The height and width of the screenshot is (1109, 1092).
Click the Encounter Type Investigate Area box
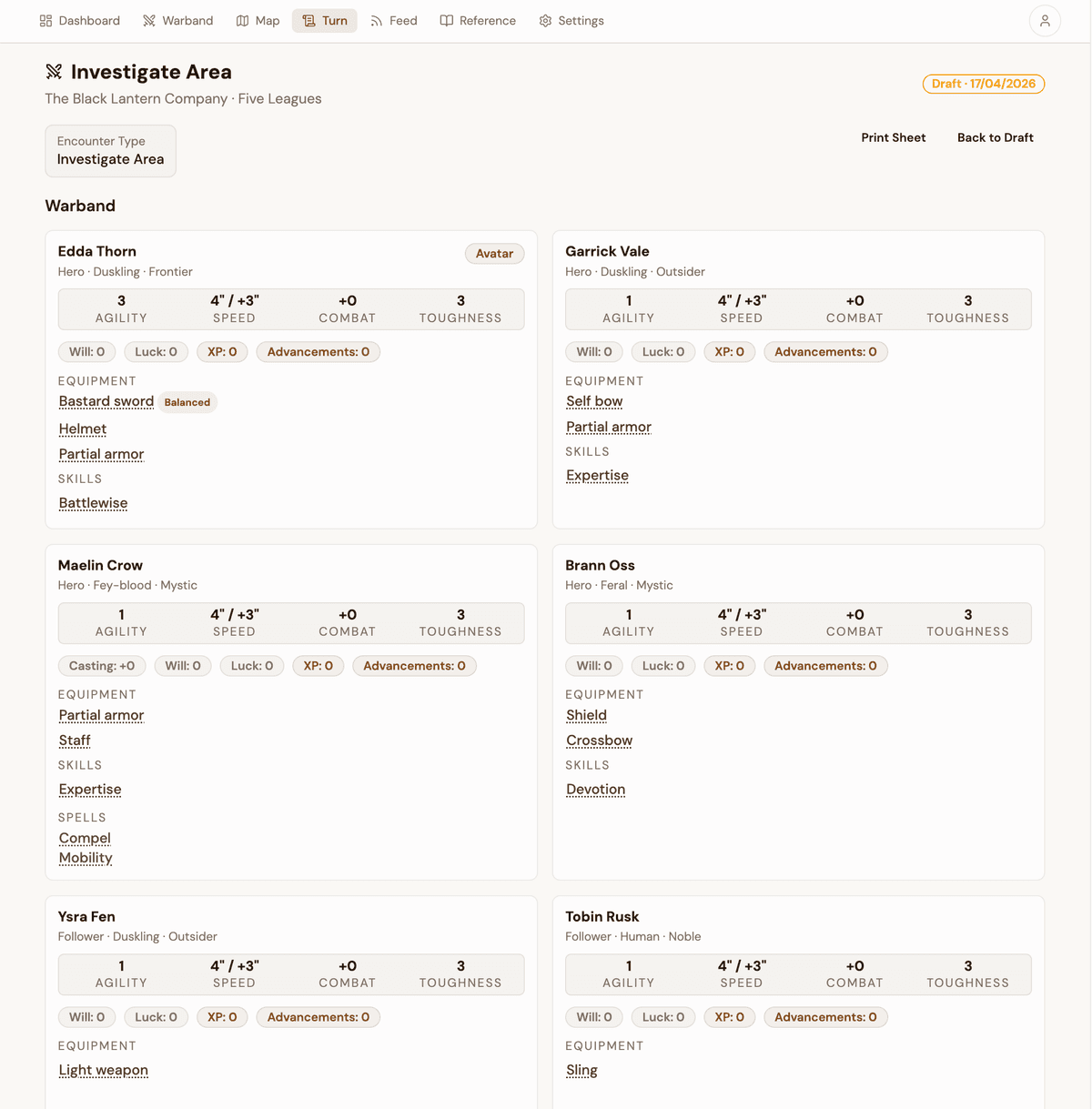click(x=111, y=151)
